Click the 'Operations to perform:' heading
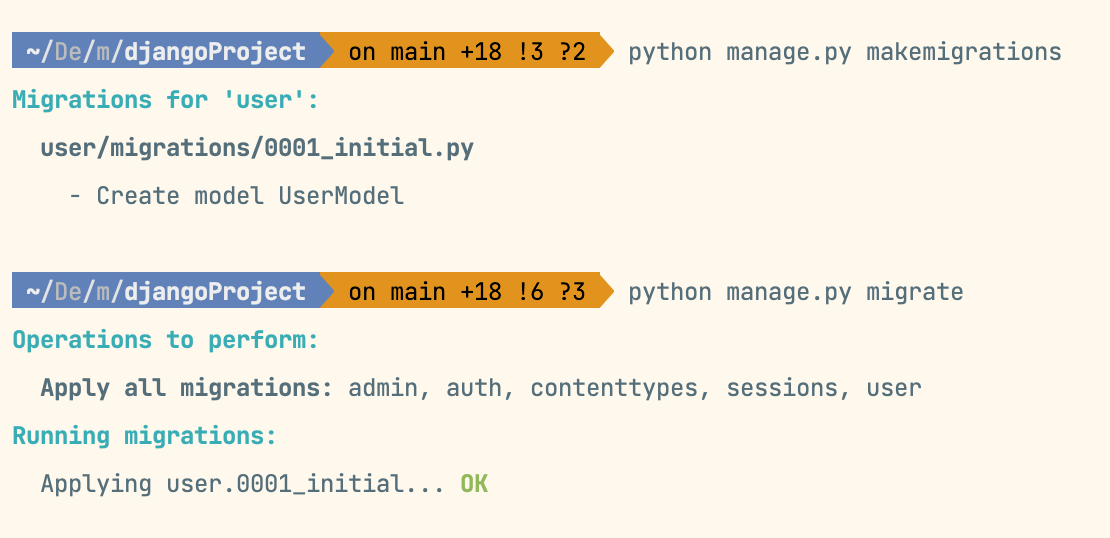This screenshot has width=1110, height=538. point(166,340)
